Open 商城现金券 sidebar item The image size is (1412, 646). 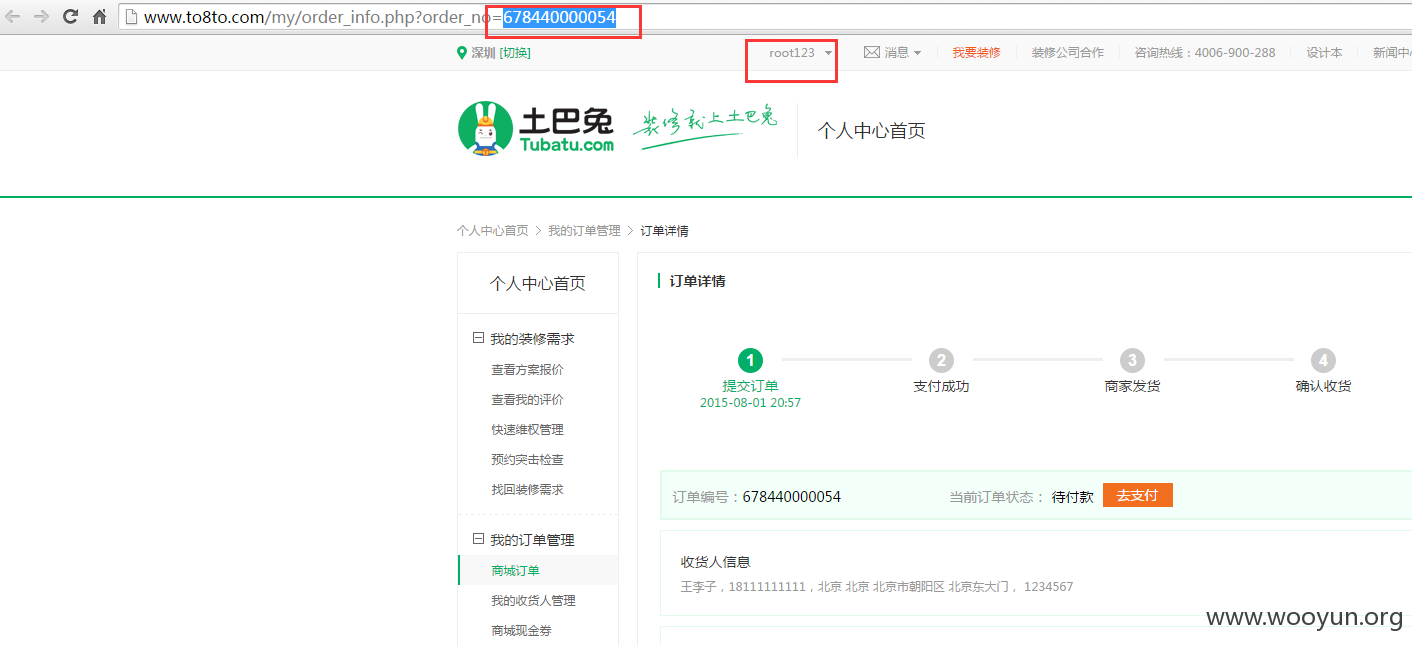coord(521,631)
